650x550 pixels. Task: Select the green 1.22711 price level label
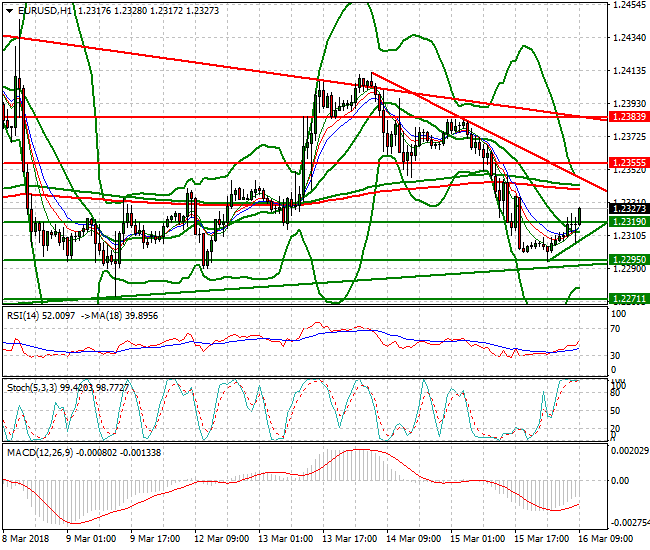point(629,299)
